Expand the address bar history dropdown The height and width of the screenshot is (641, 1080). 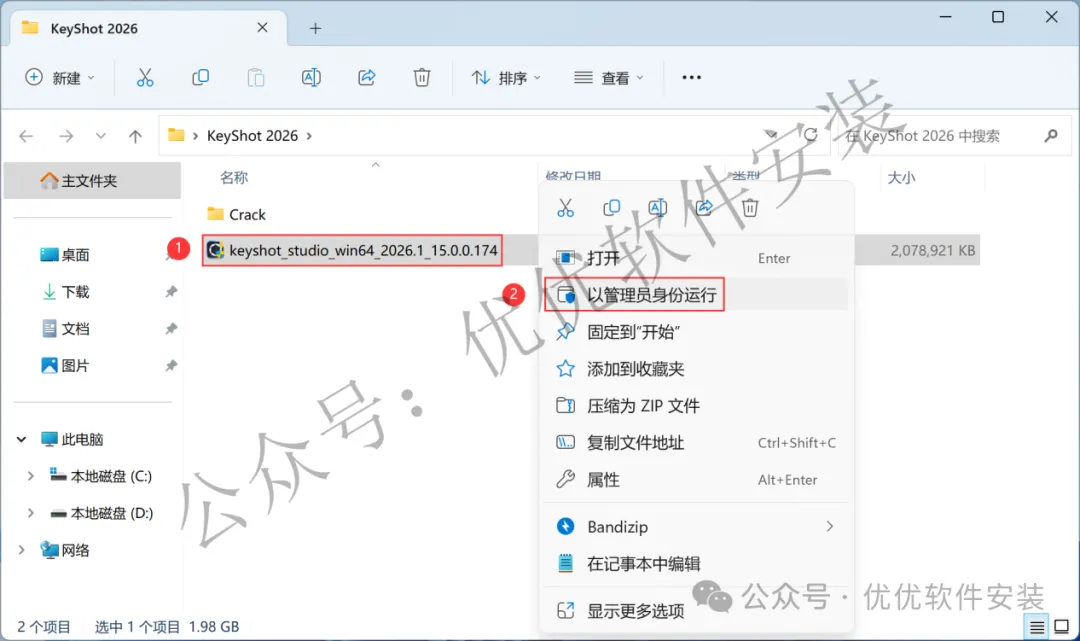(x=771, y=135)
